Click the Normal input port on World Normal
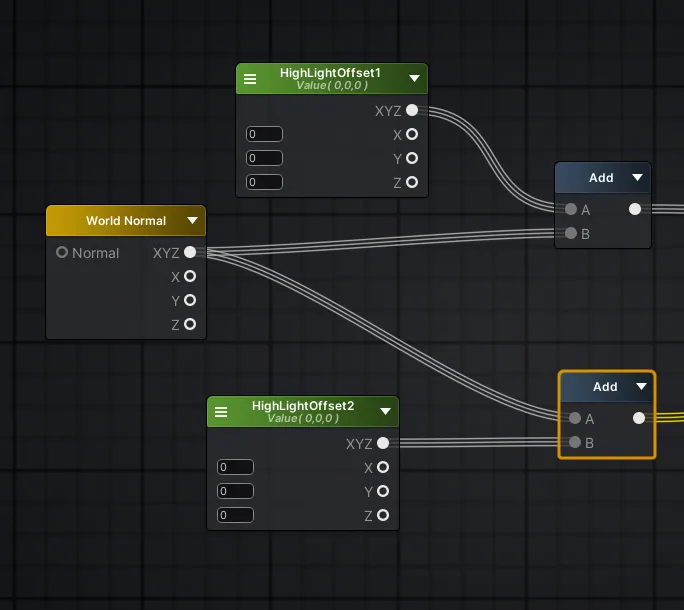684x610 pixels. pos(62,253)
